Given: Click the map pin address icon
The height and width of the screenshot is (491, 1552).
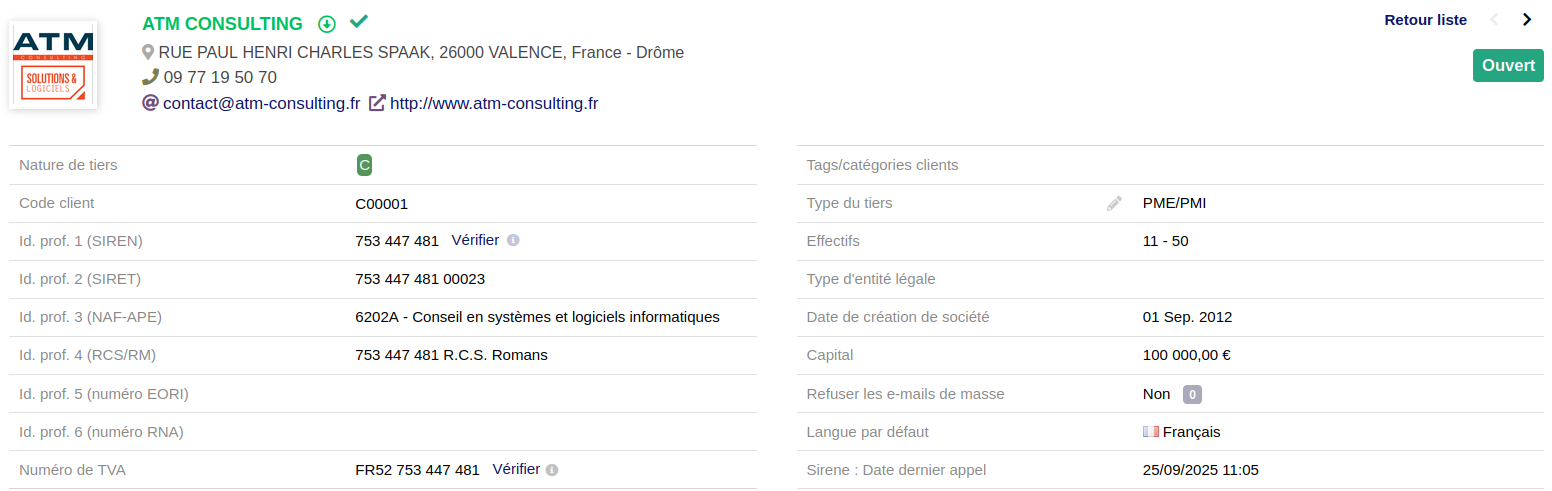Looking at the screenshot, I should point(148,52).
